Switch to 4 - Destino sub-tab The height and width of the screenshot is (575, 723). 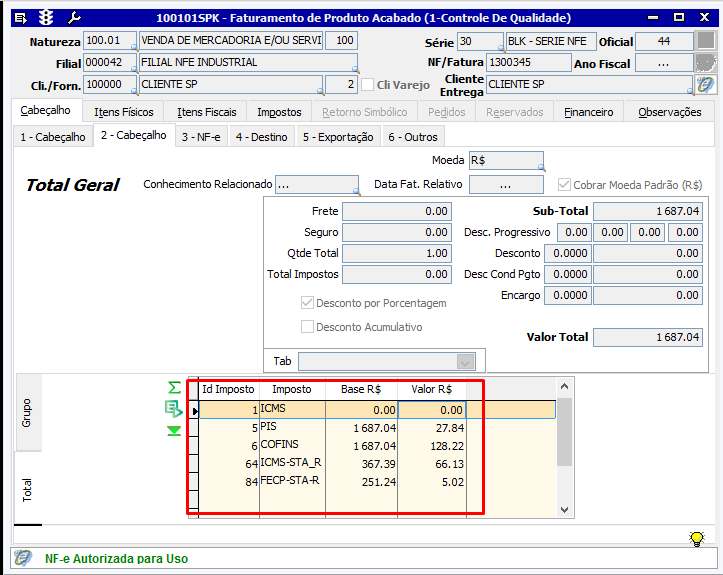tap(261, 137)
